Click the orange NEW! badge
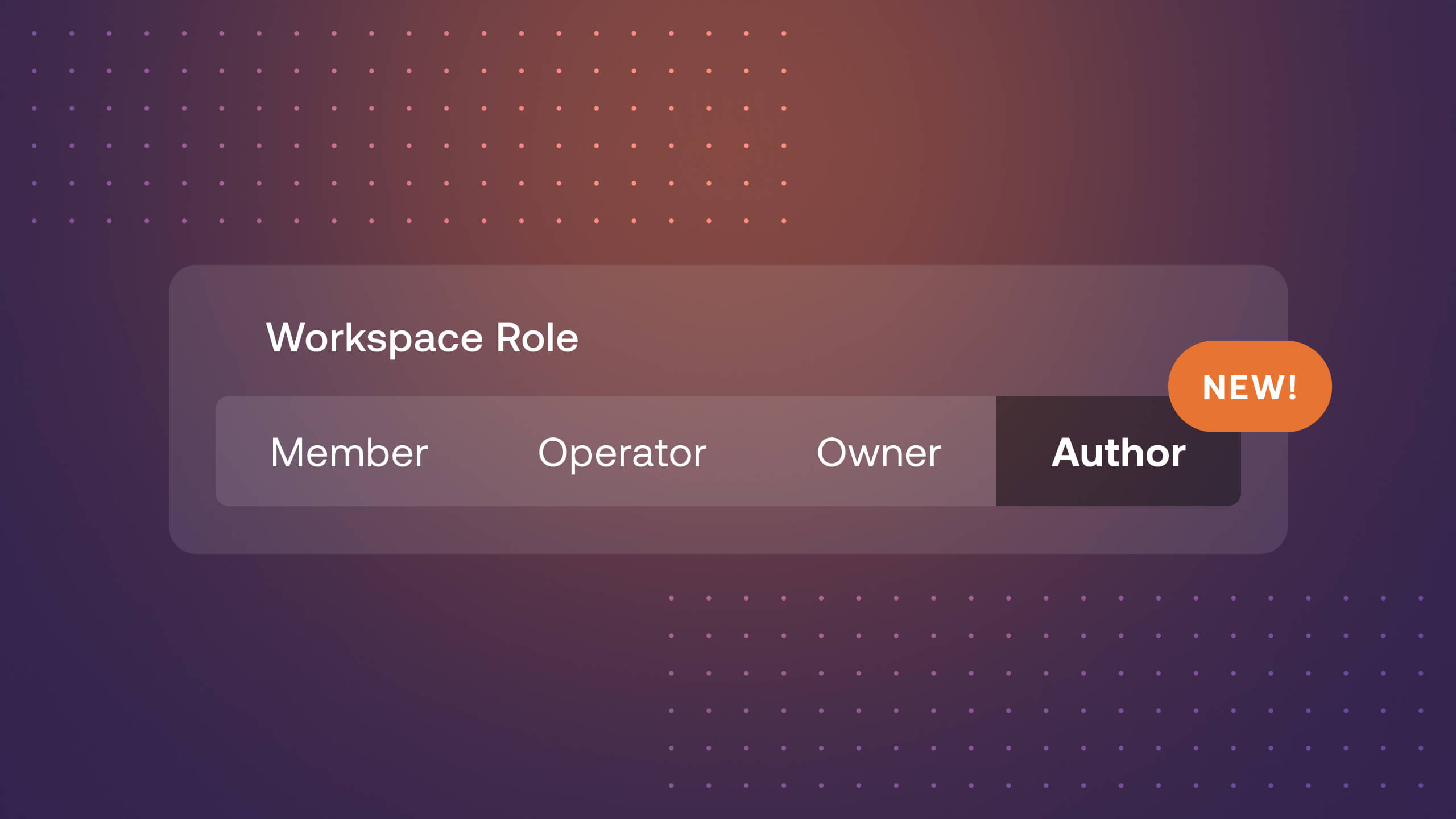The width and height of the screenshot is (1456, 819). click(x=1250, y=387)
